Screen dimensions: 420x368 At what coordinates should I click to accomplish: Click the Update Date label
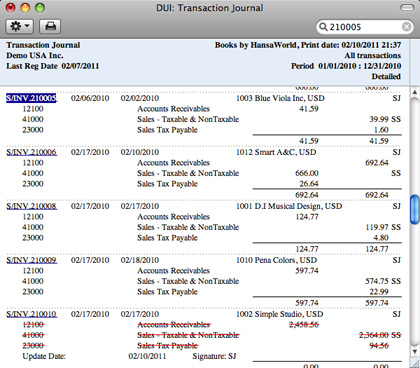click(x=44, y=356)
